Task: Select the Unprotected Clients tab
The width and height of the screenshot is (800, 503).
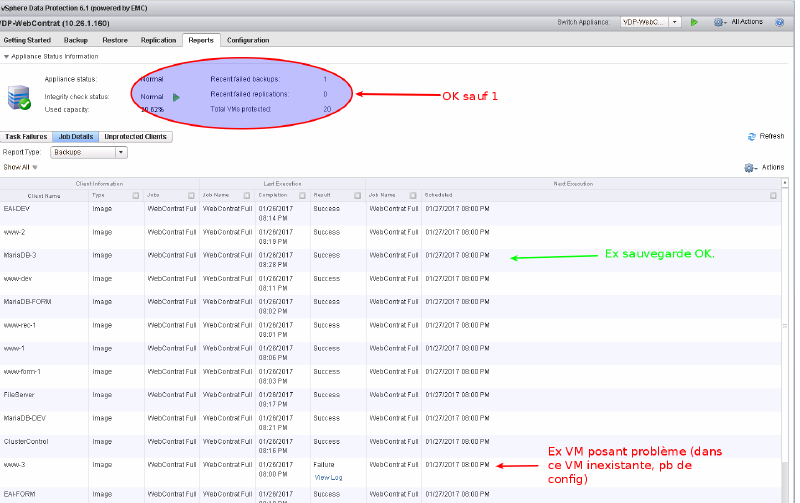Action: click(136, 136)
